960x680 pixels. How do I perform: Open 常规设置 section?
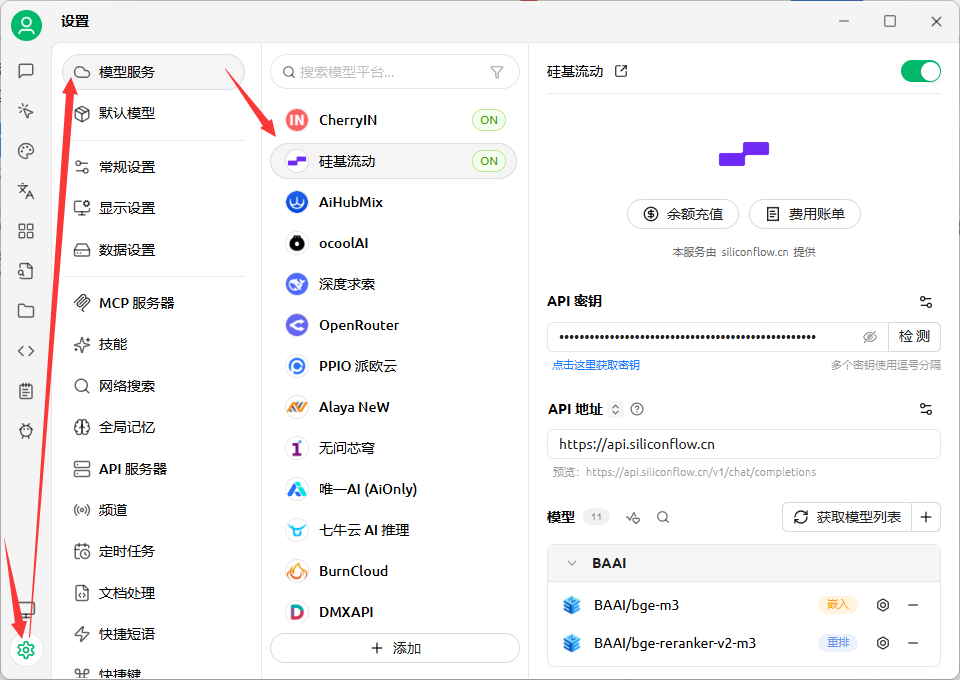(153, 167)
